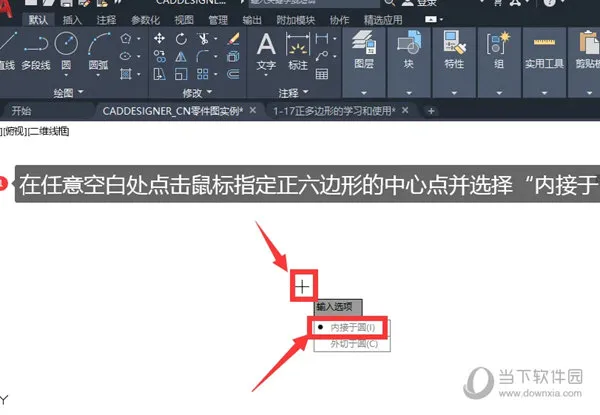
Task: Select the Offset tool icon
Action: point(233,74)
